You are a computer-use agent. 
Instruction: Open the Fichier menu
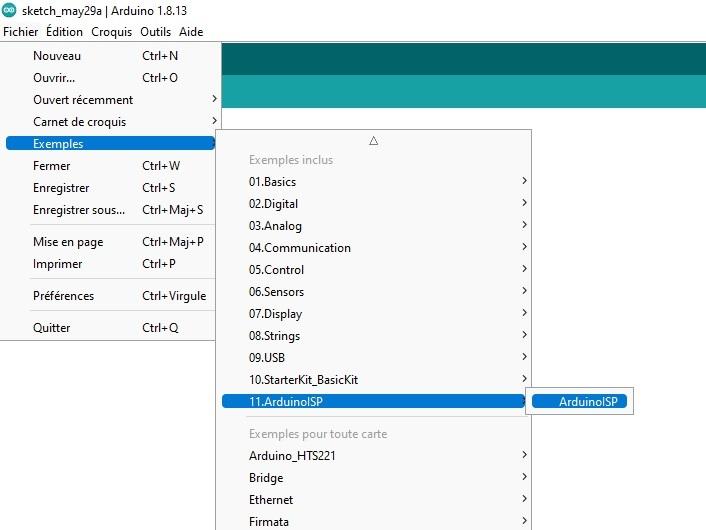(x=21, y=32)
